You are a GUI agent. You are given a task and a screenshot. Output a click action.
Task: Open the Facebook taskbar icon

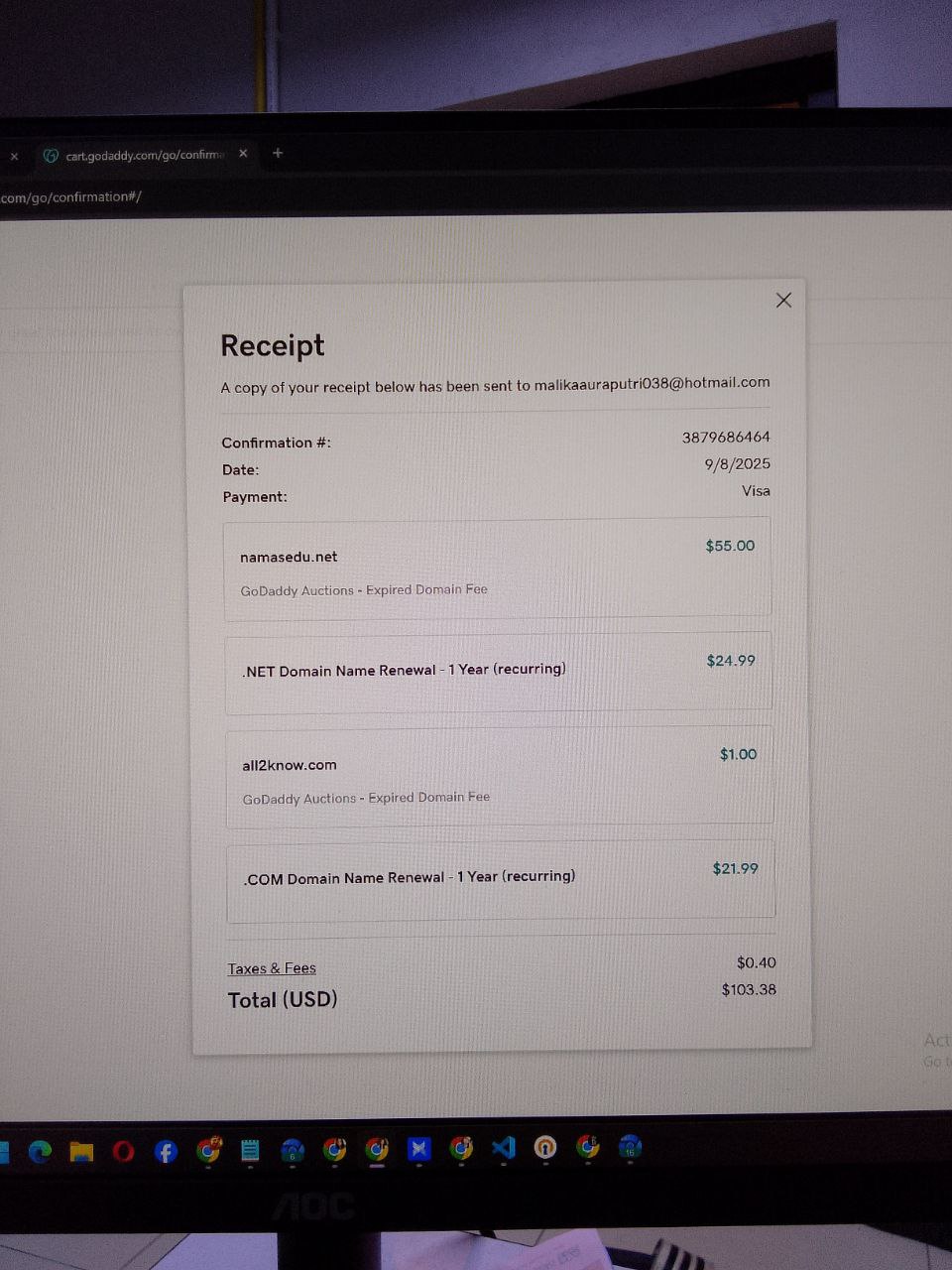(x=166, y=1151)
